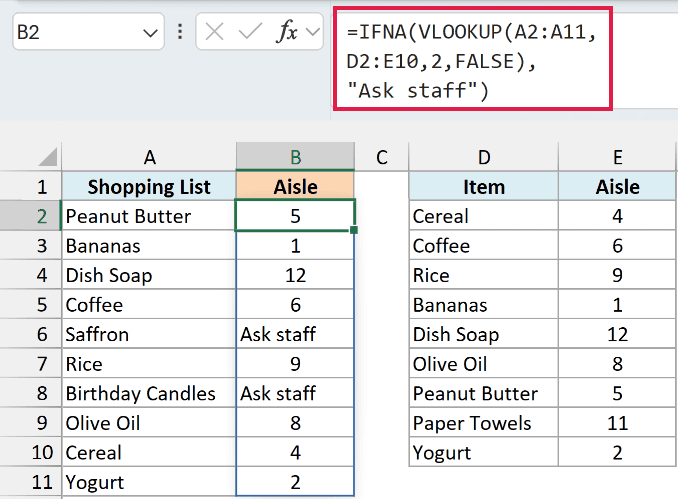This screenshot has width=678, height=499.
Task: Select 'Dish Soap' in the Item column
Action: 484,334
